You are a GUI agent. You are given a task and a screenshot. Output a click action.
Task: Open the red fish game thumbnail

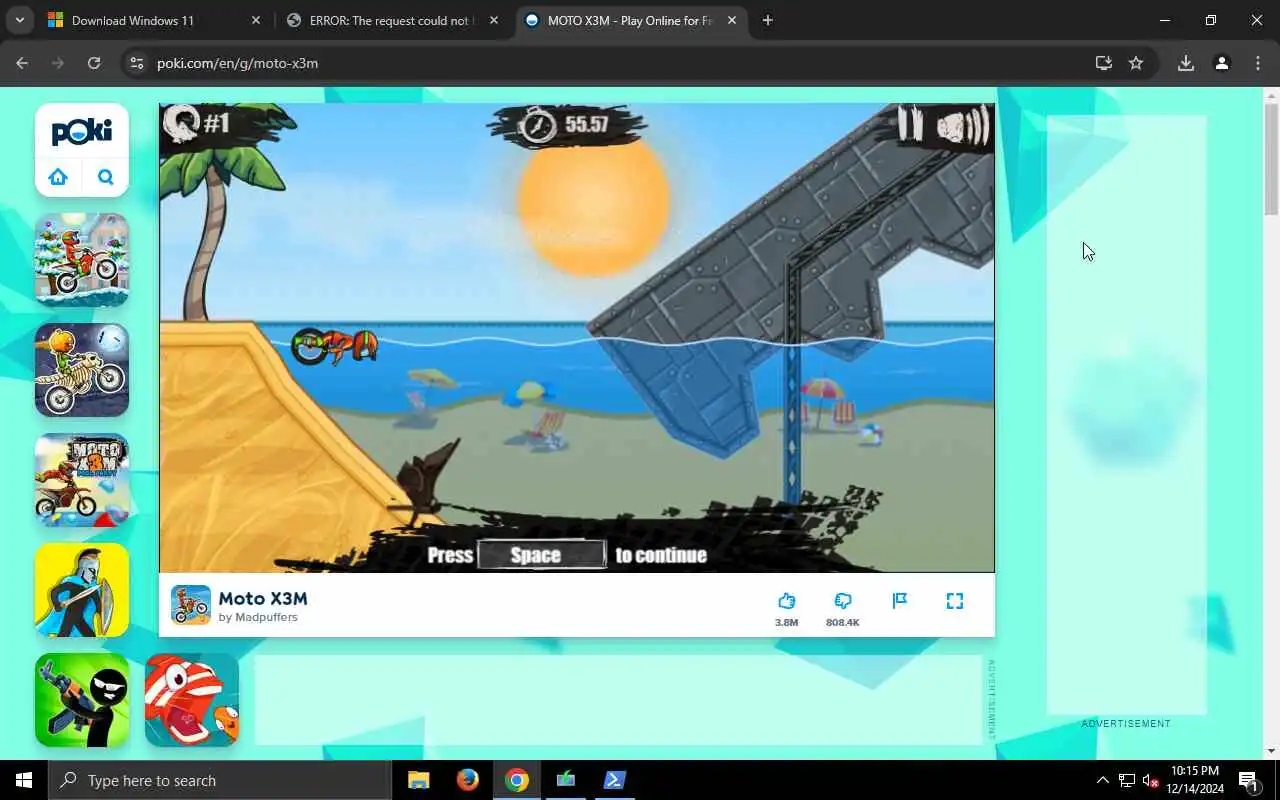pyautogui.click(x=192, y=700)
